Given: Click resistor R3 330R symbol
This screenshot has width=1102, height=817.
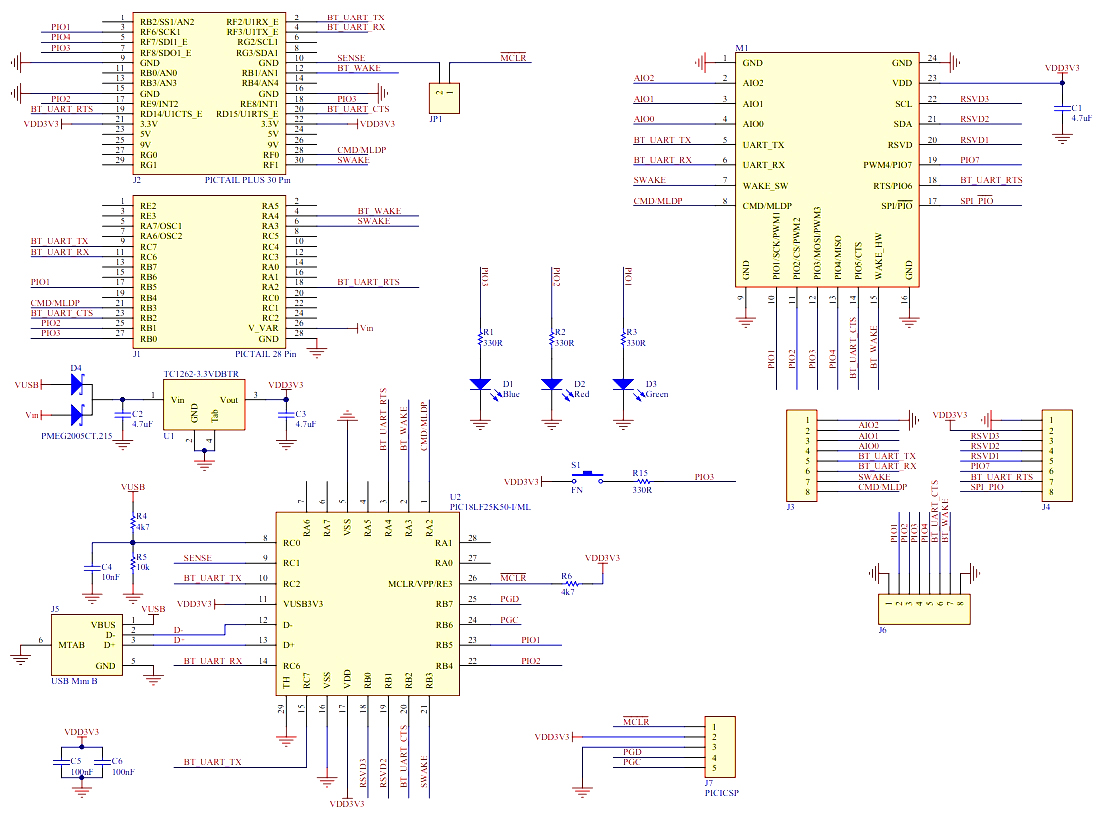Looking at the screenshot, I should pyautogui.click(x=623, y=338).
